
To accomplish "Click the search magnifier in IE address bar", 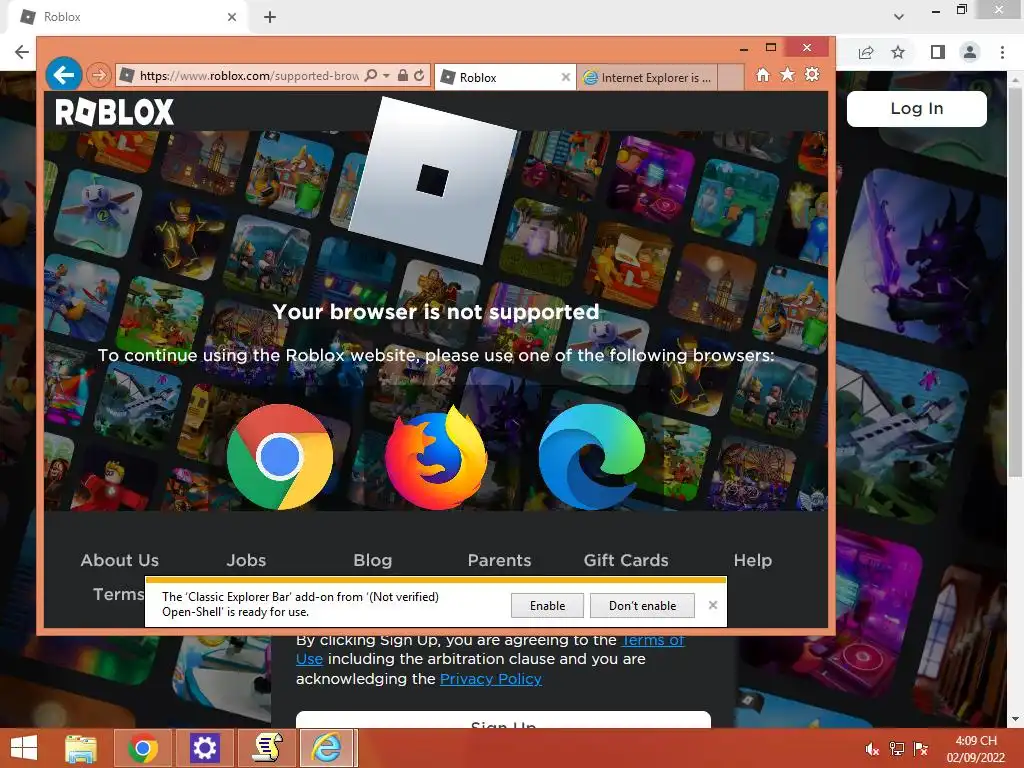I will coord(371,76).
